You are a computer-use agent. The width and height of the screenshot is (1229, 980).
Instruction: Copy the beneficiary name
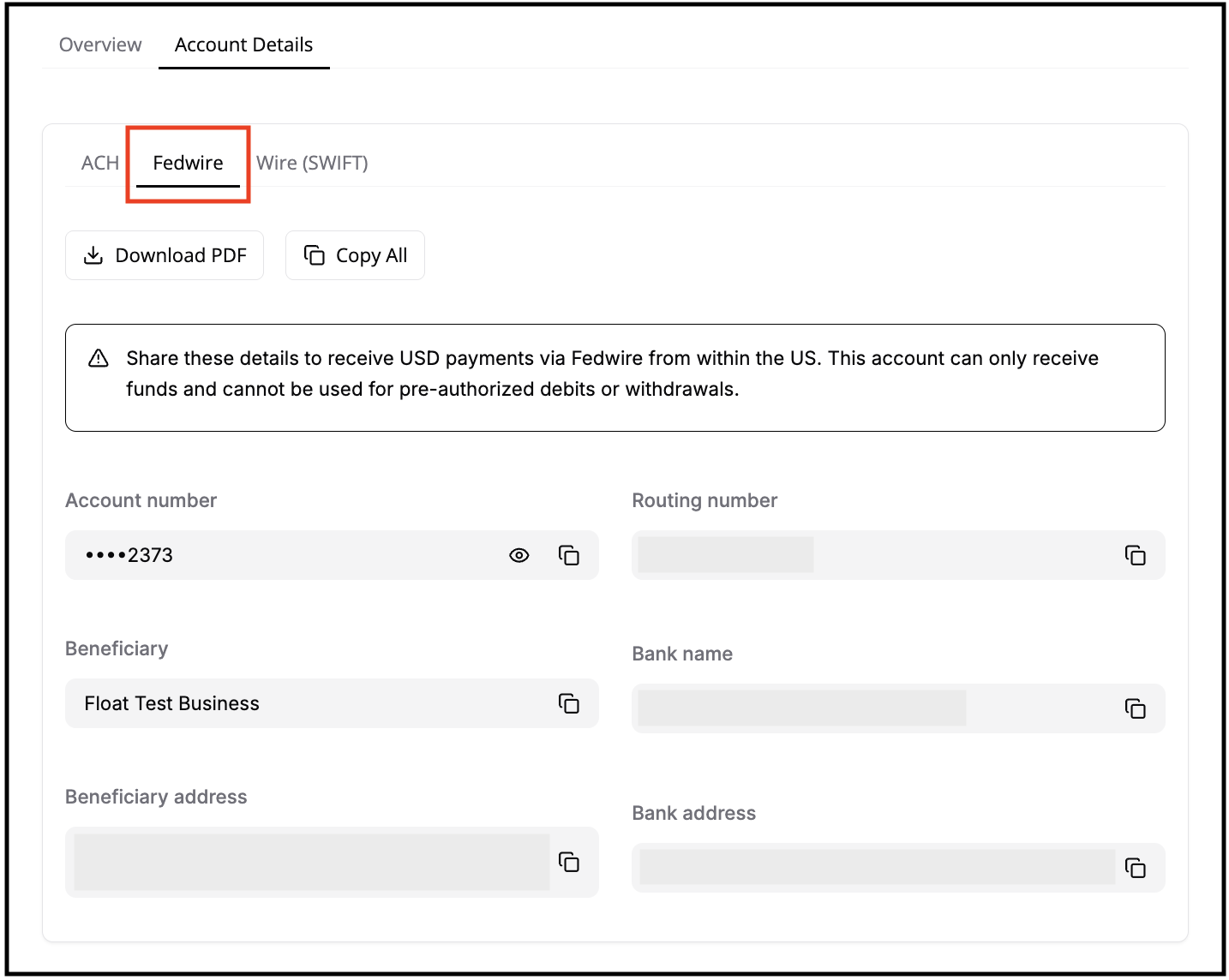(569, 703)
